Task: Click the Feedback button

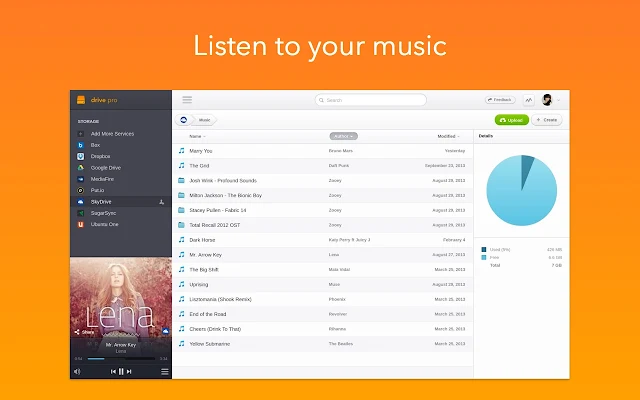Action: (x=500, y=100)
